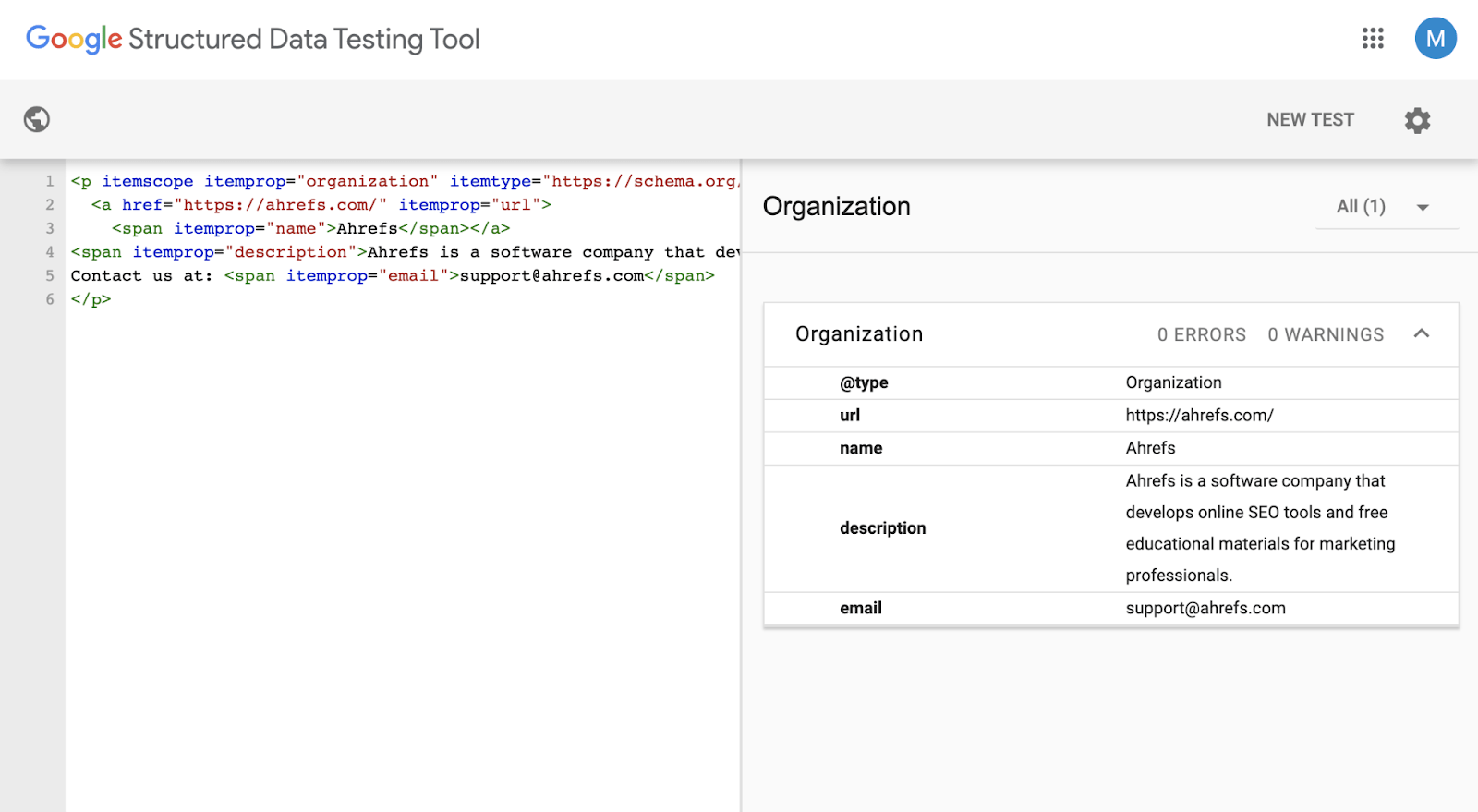
Task: Select the name row showing Ahrefs
Action: (x=1111, y=448)
